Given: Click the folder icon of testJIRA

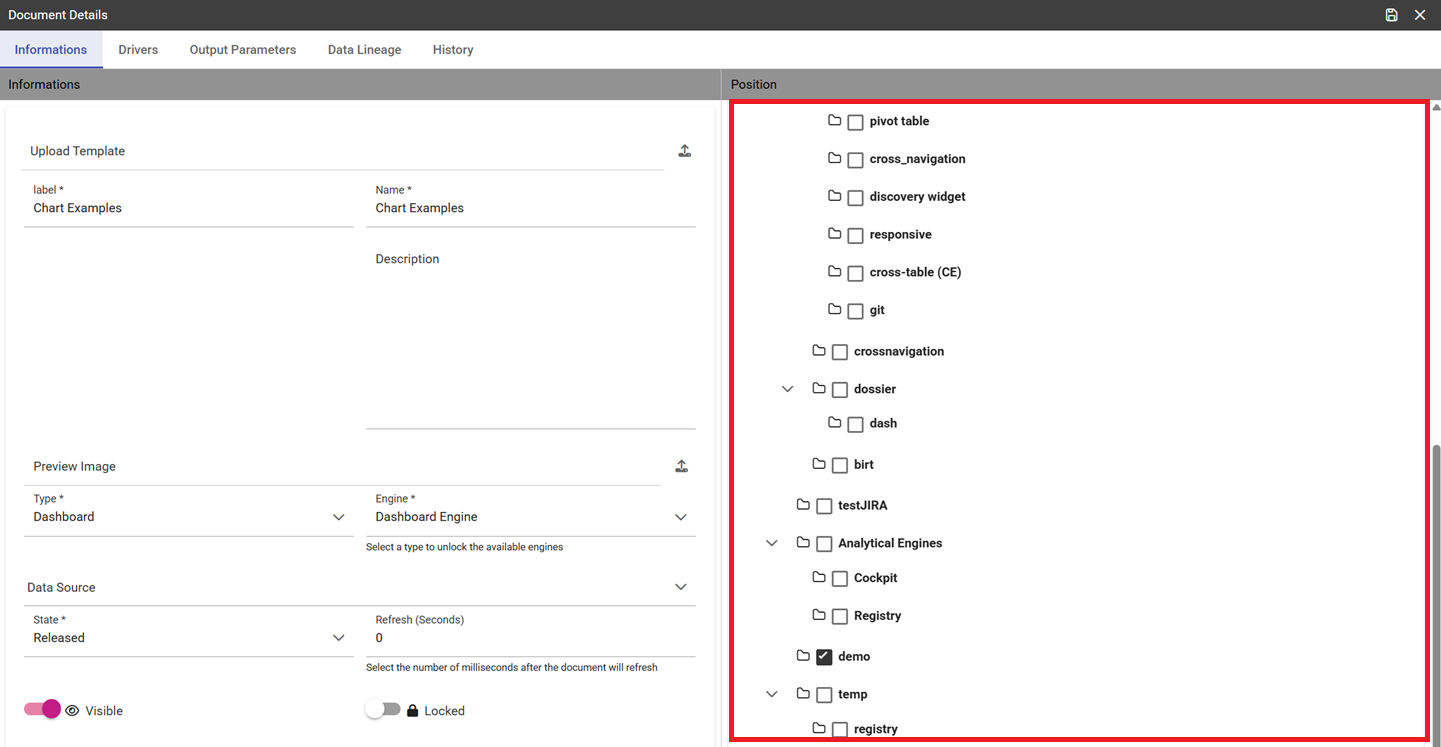Looking at the screenshot, I should [x=803, y=504].
